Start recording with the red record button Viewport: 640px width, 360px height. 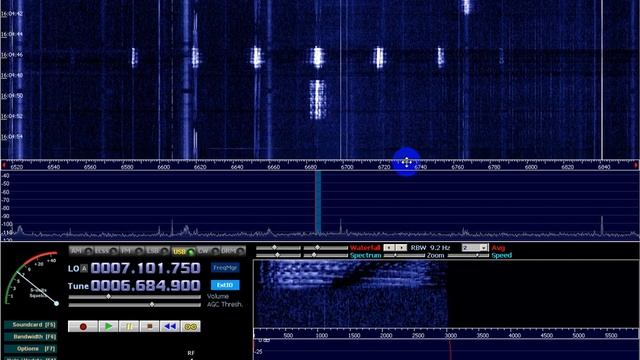tap(83, 327)
